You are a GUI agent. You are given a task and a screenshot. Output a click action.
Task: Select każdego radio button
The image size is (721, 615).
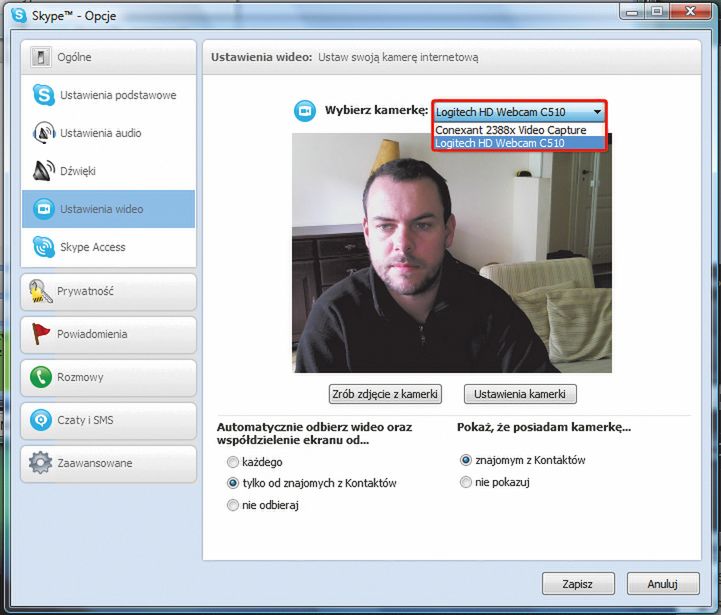[233, 462]
